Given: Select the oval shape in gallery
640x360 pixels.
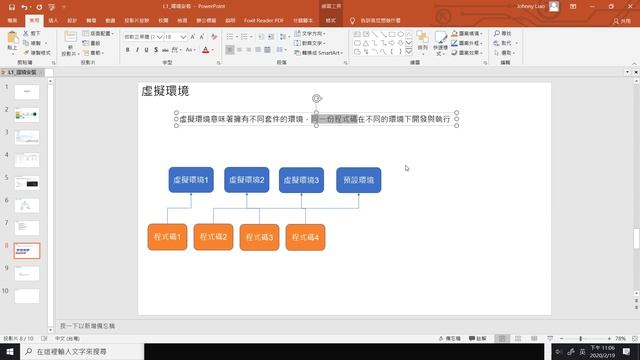Looking at the screenshot, I should (401, 34).
